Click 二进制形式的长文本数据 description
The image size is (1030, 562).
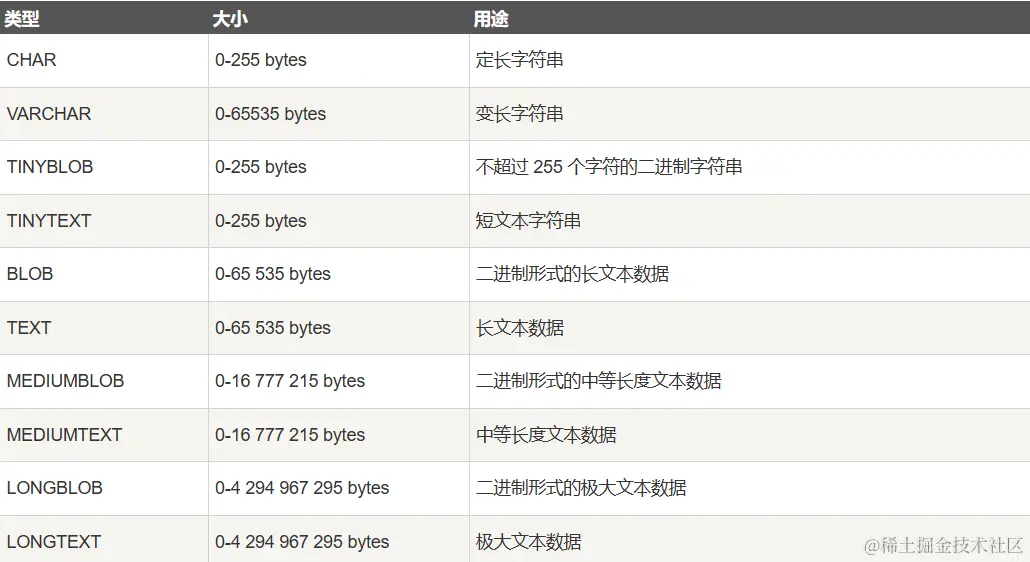coord(573,274)
